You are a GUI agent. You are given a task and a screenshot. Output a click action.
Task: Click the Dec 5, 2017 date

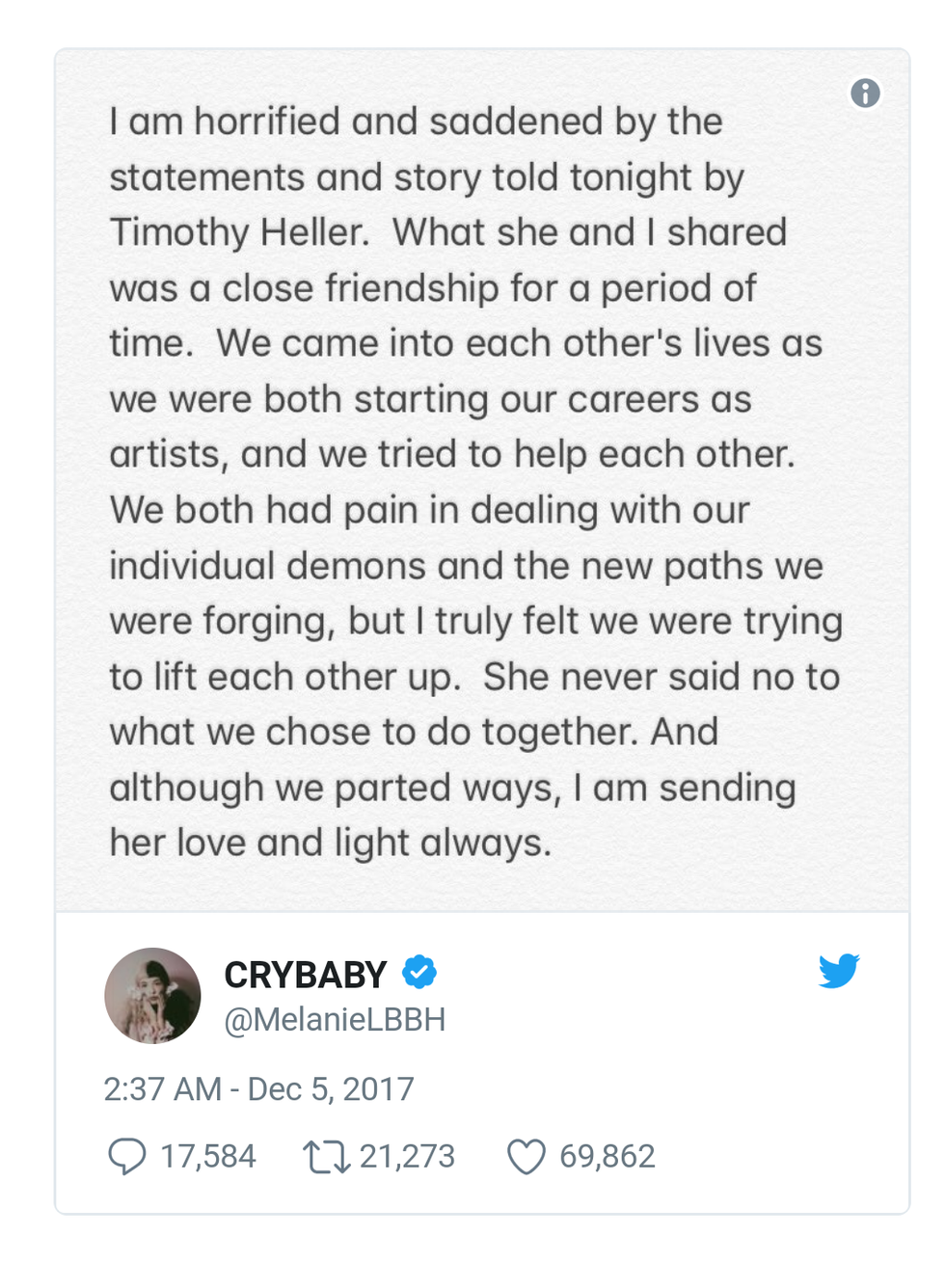[331, 1089]
